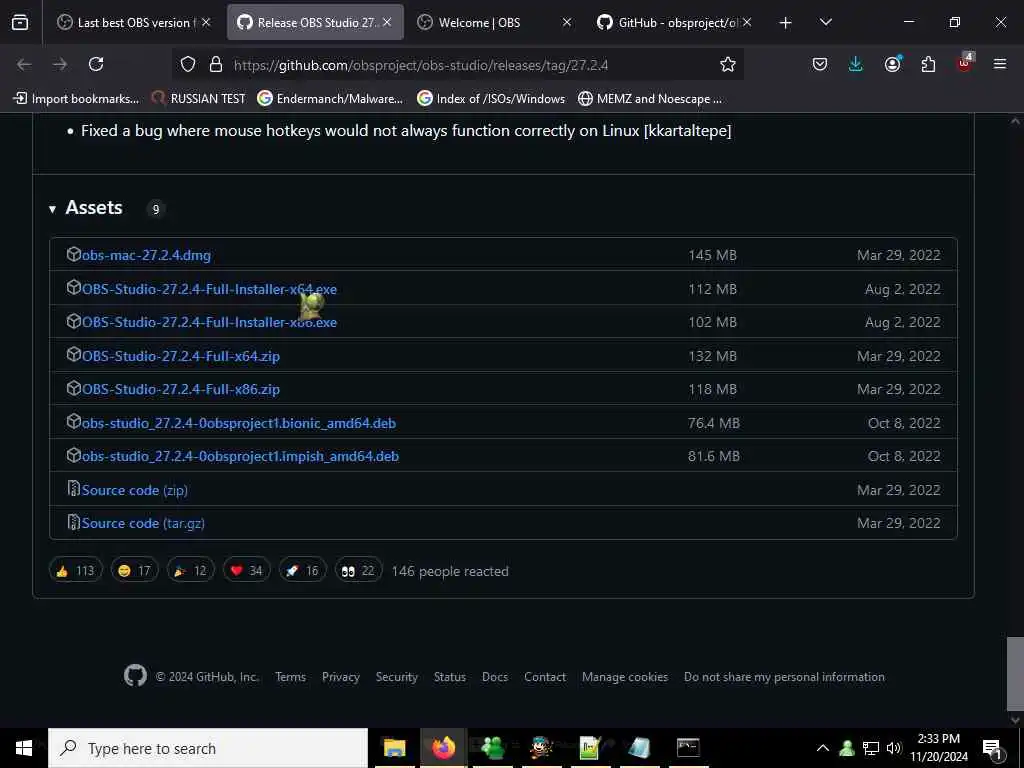1024x768 pixels.
Task: Download Source code (zip)
Action: [135, 490]
